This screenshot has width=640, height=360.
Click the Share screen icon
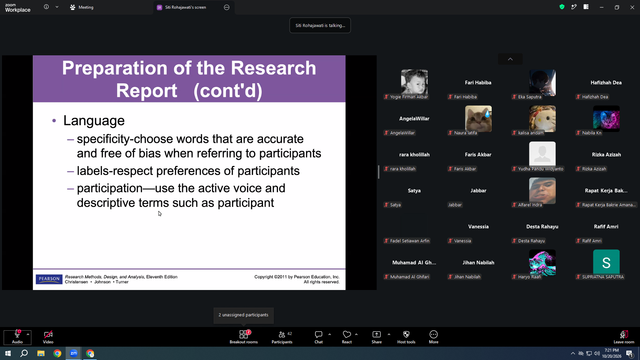[x=377, y=334]
